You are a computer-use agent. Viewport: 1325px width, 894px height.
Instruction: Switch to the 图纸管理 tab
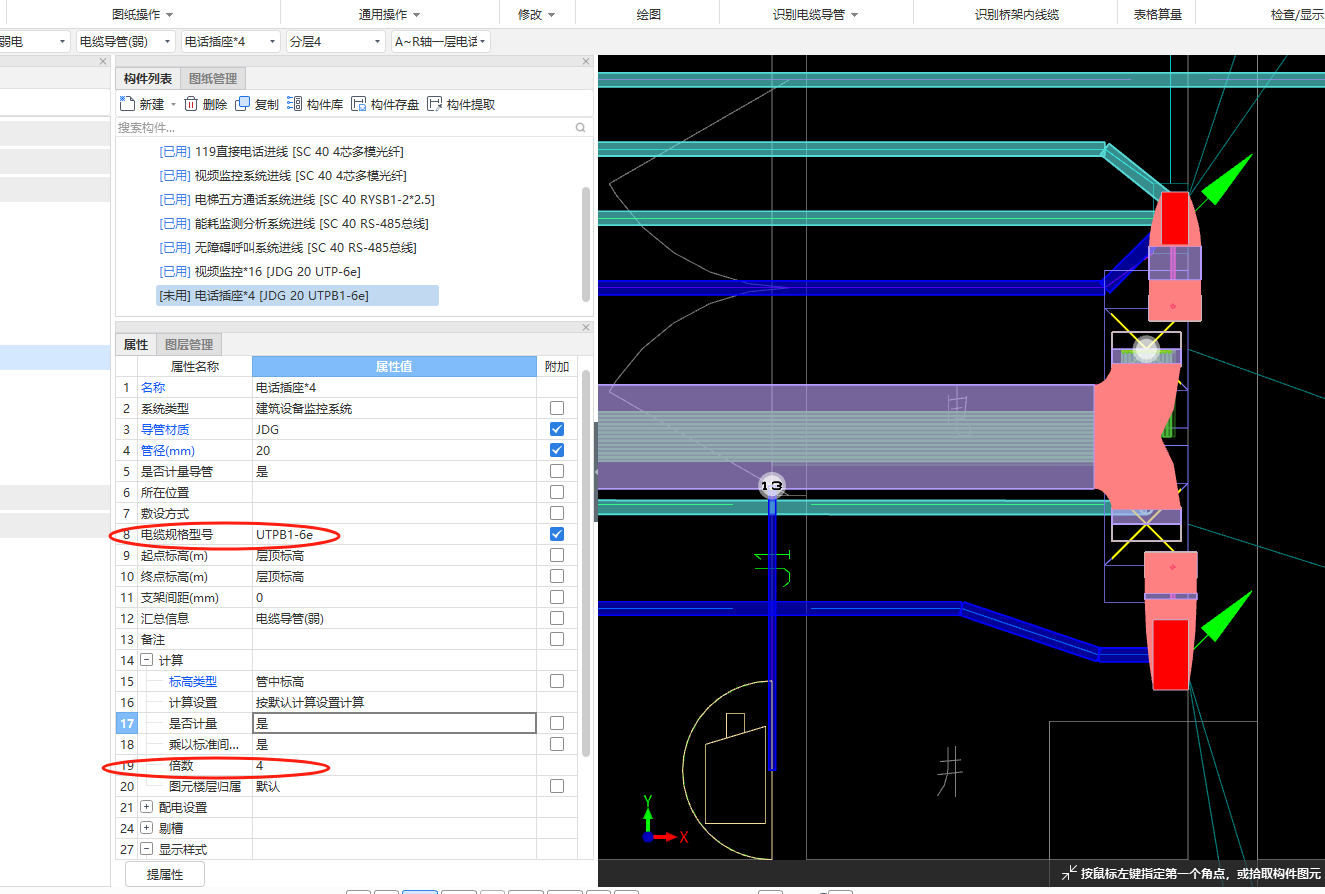[x=213, y=79]
